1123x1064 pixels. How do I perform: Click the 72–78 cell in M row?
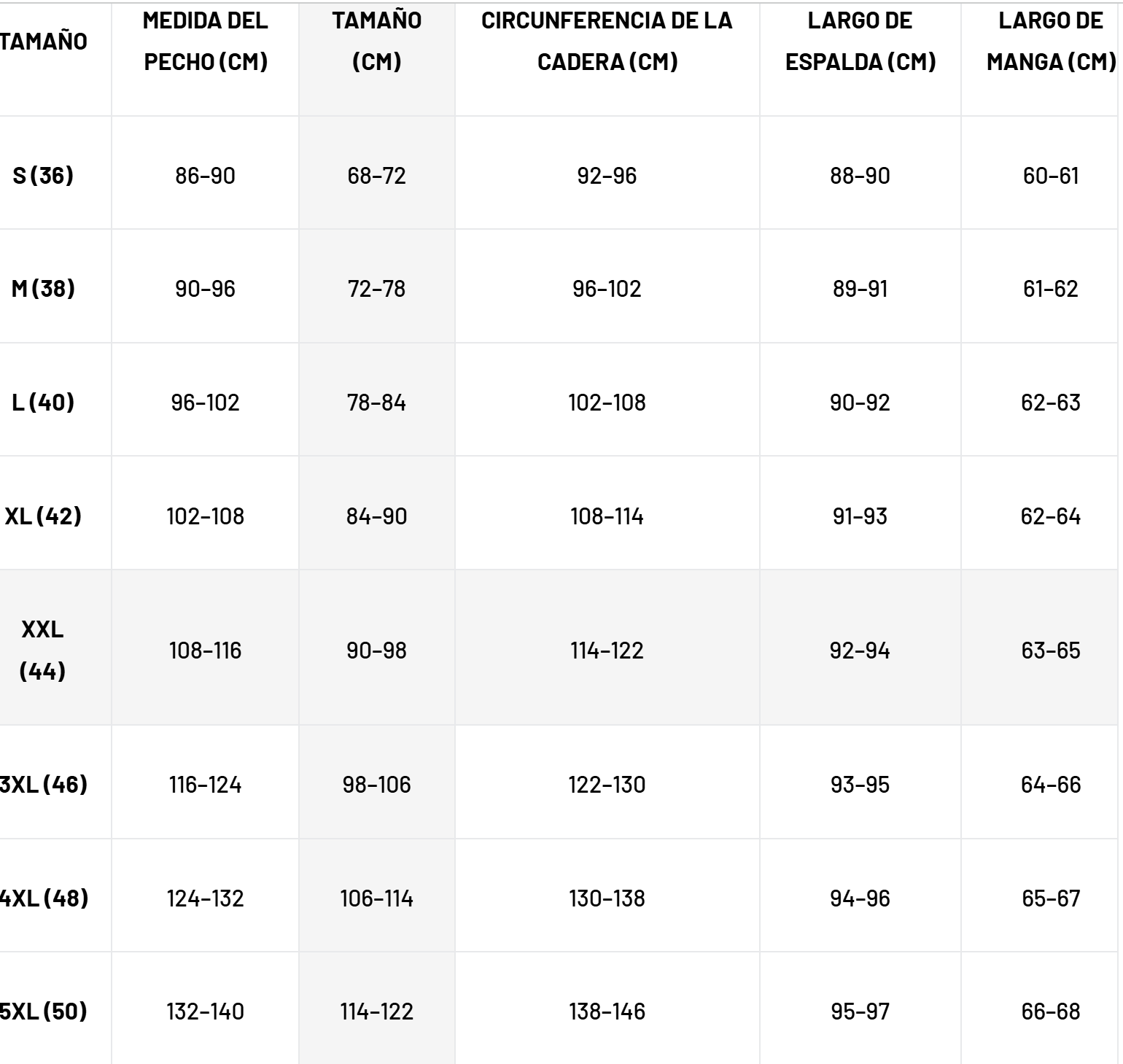coord(376,289)
